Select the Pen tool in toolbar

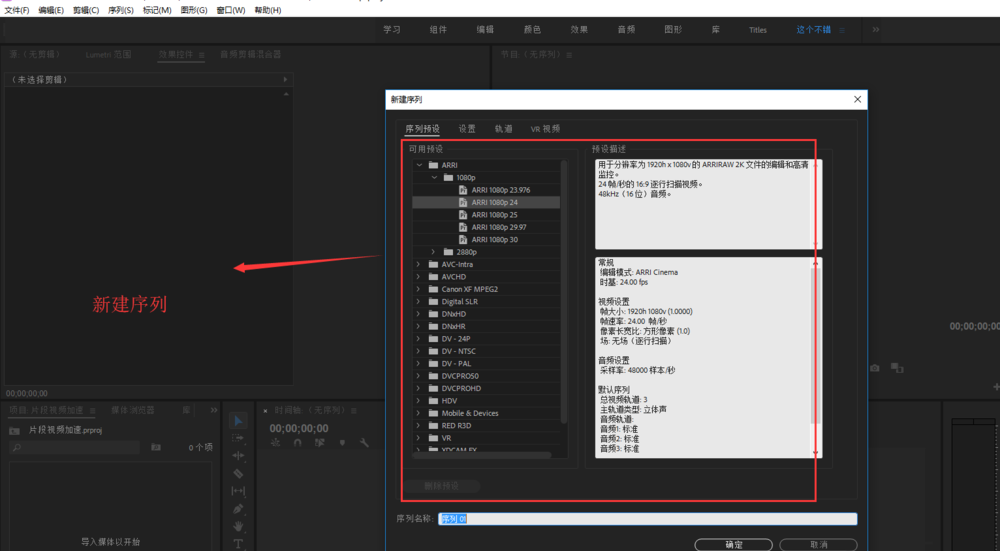[238, 508]
